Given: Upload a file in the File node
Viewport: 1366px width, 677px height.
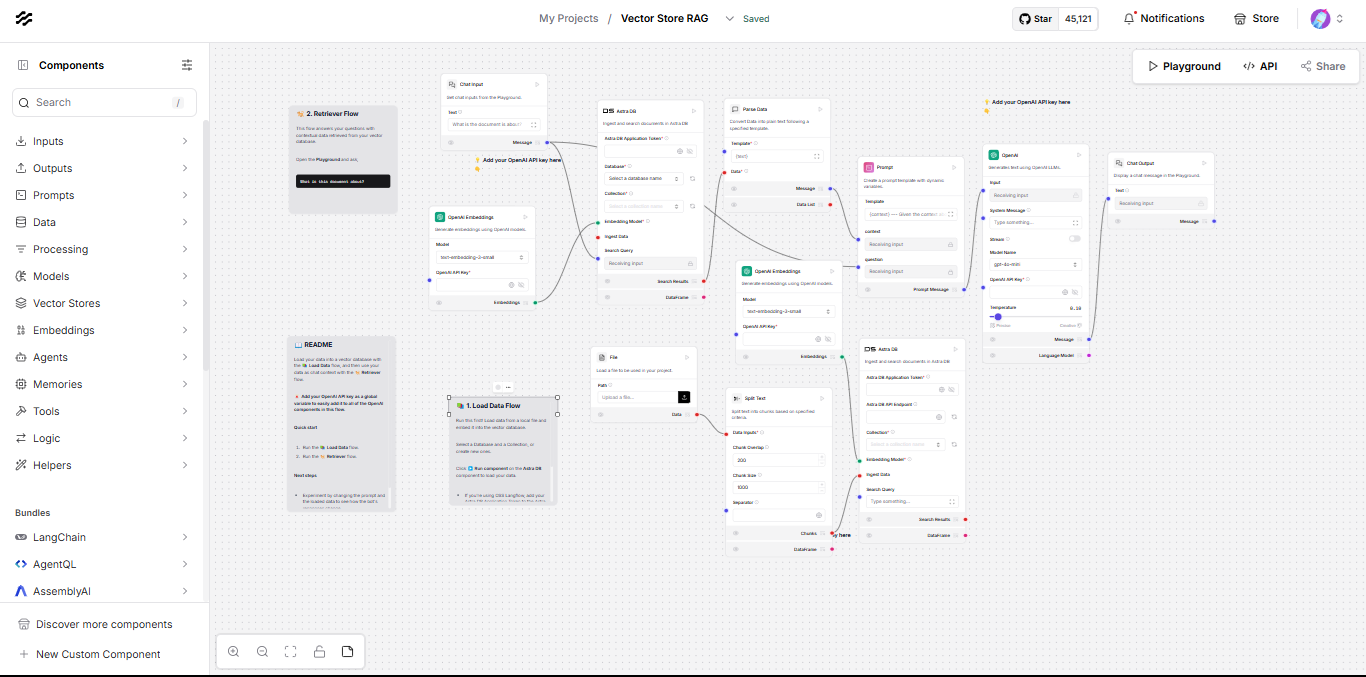Looking at the screenshot, I should [684, 397].
